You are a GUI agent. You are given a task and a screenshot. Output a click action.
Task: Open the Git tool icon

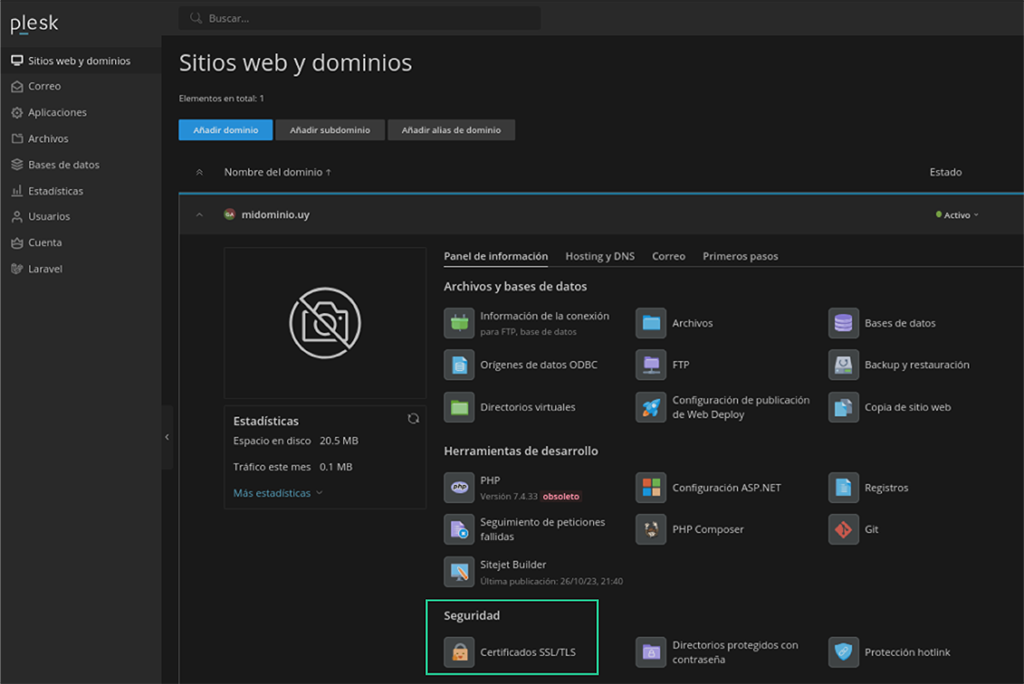coord(844,529)
